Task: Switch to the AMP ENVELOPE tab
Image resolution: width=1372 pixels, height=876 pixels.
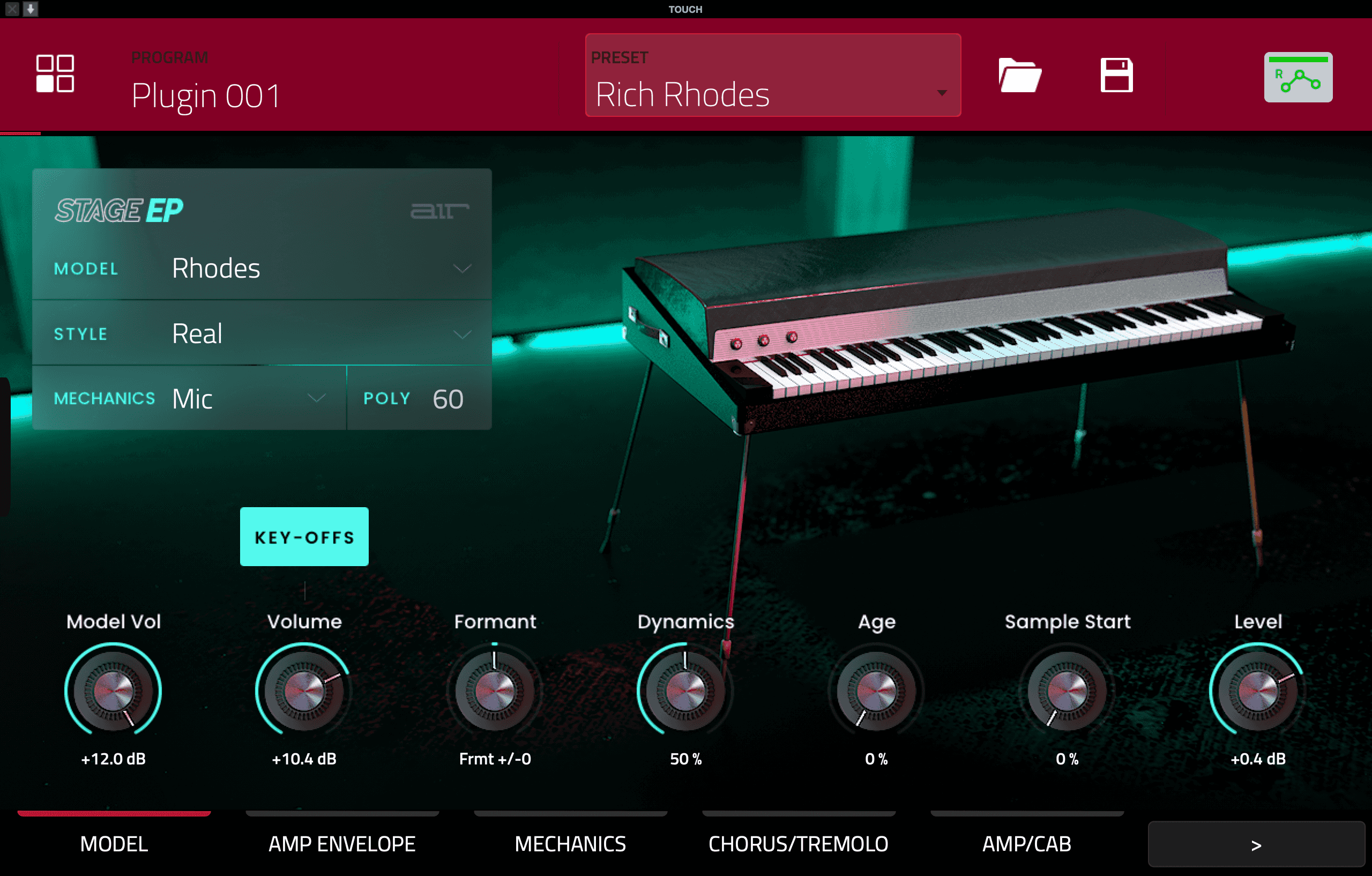Action: tap(342, 843)
